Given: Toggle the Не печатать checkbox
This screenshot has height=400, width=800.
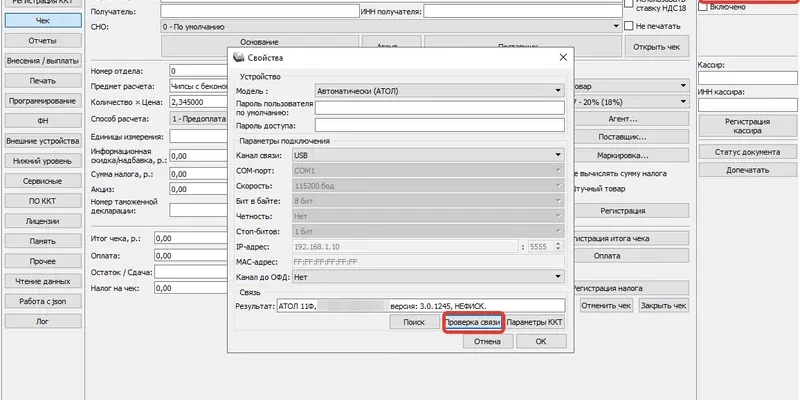Looking at the screenshot, I should point(627,26).
